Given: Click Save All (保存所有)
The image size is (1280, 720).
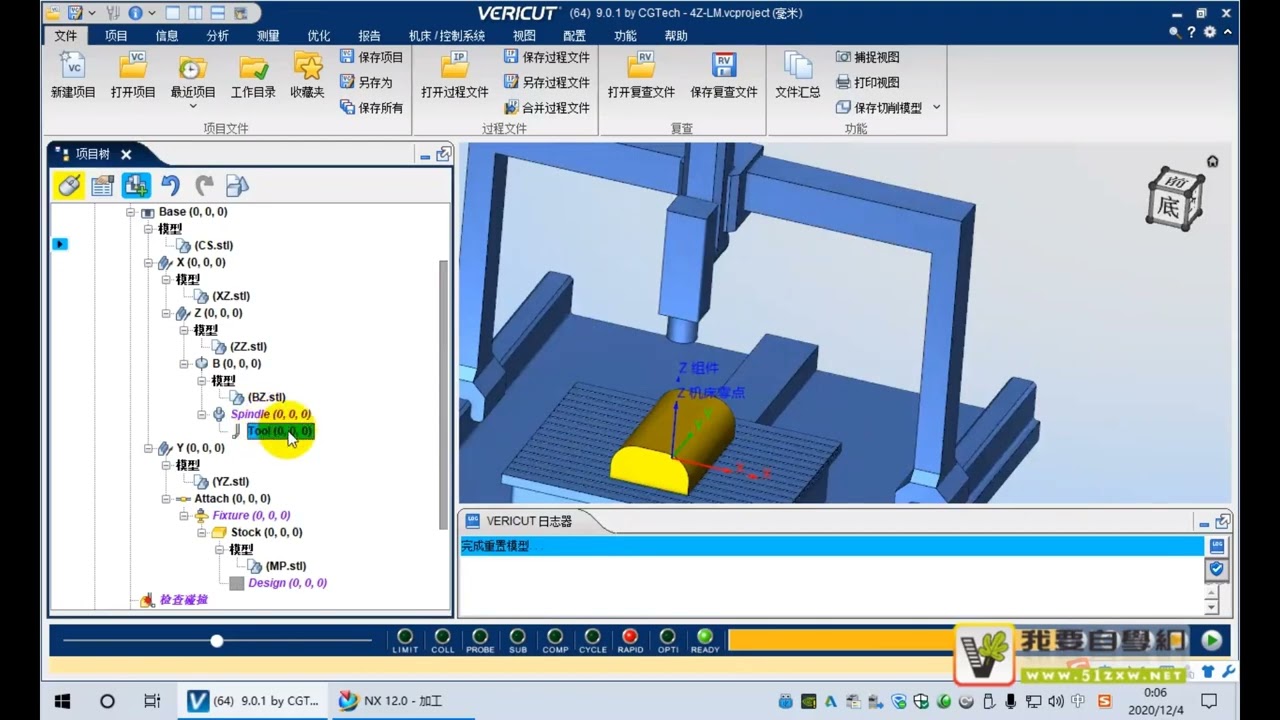Looking at the screenshot, I should [371, 107].
